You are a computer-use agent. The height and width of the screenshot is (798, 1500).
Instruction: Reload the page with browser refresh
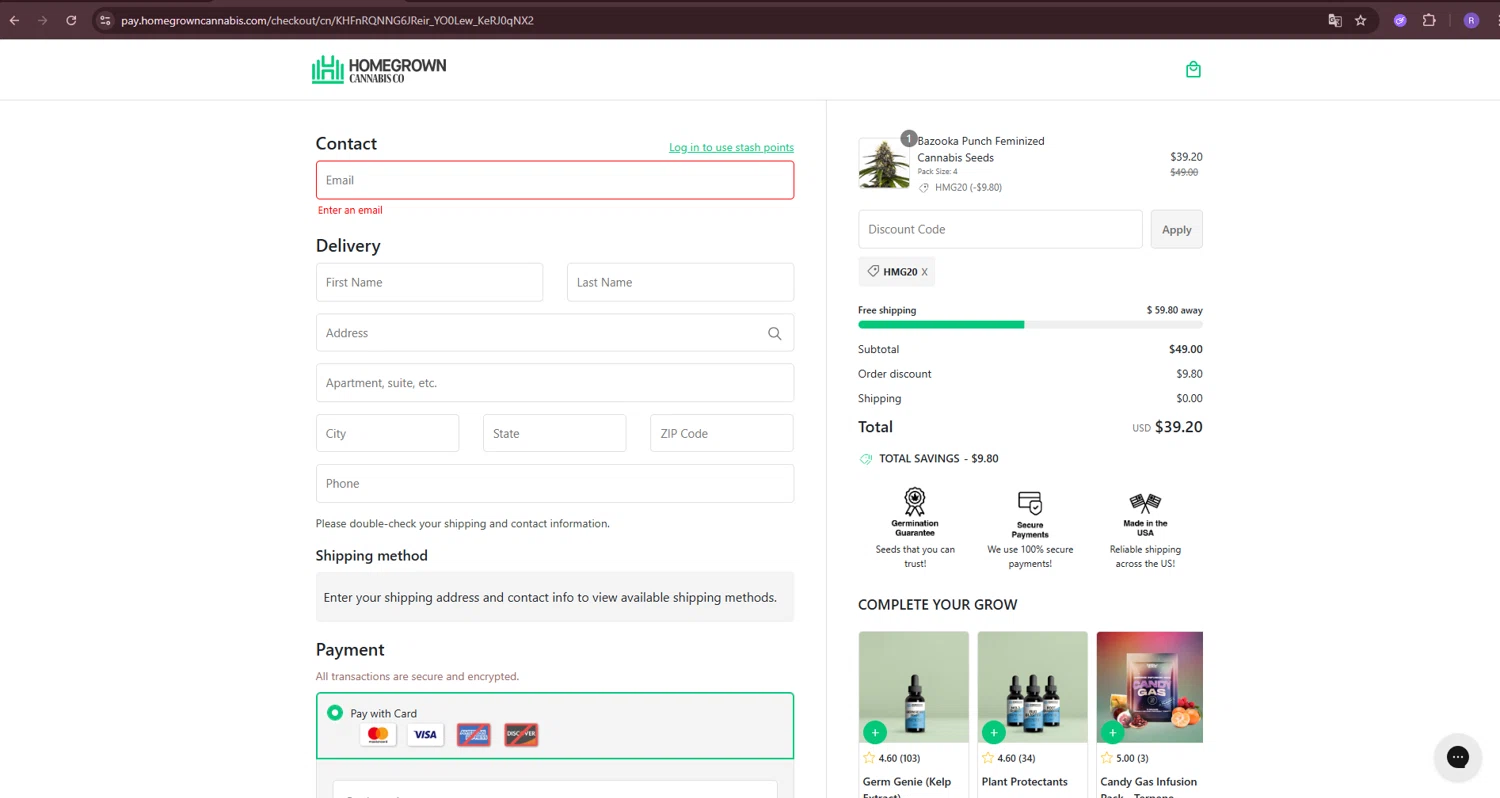(71, 20)
